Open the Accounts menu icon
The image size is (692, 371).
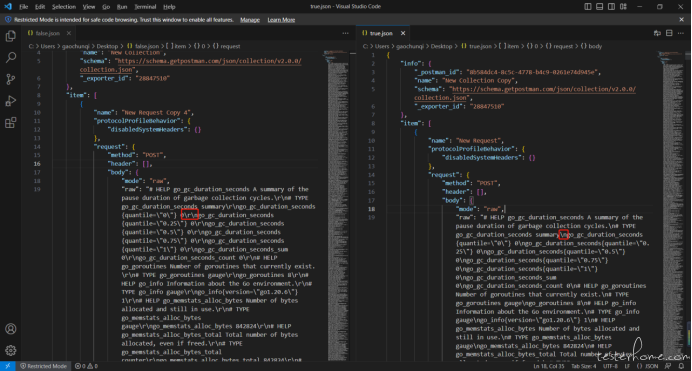tap(11, 329)
